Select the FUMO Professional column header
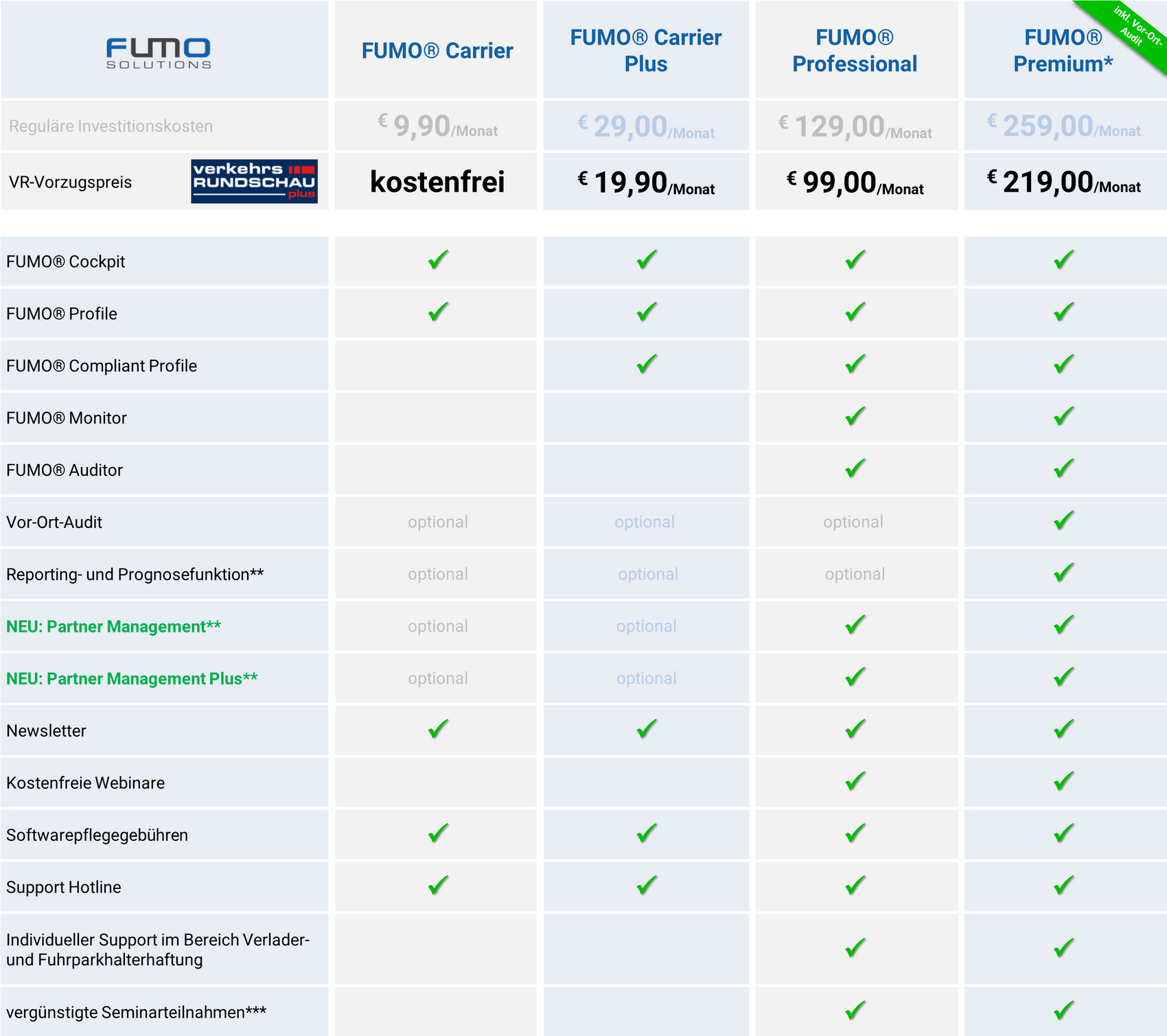This screenshot has height=1036, width=1167. coord(855,51)
